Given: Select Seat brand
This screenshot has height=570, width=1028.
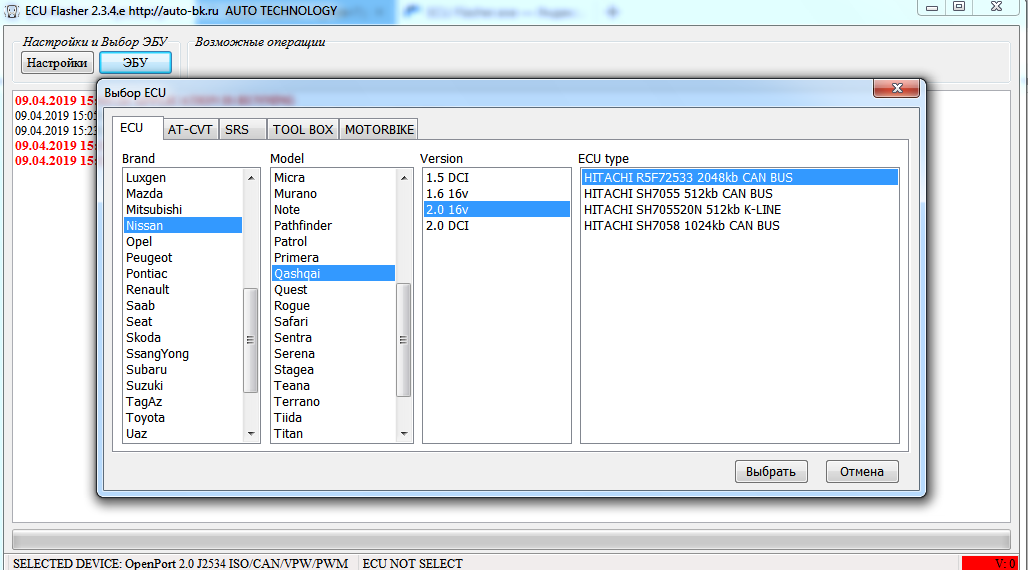Looking at the screenshot, I should (x=182, y=321).
